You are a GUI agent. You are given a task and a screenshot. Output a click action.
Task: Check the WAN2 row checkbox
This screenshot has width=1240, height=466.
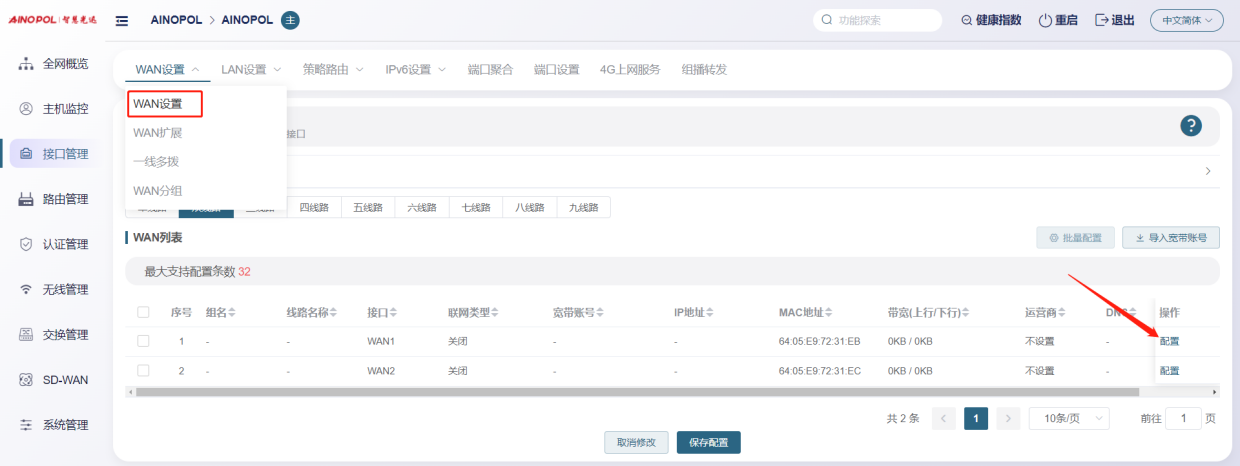click(x=143, y=371)
